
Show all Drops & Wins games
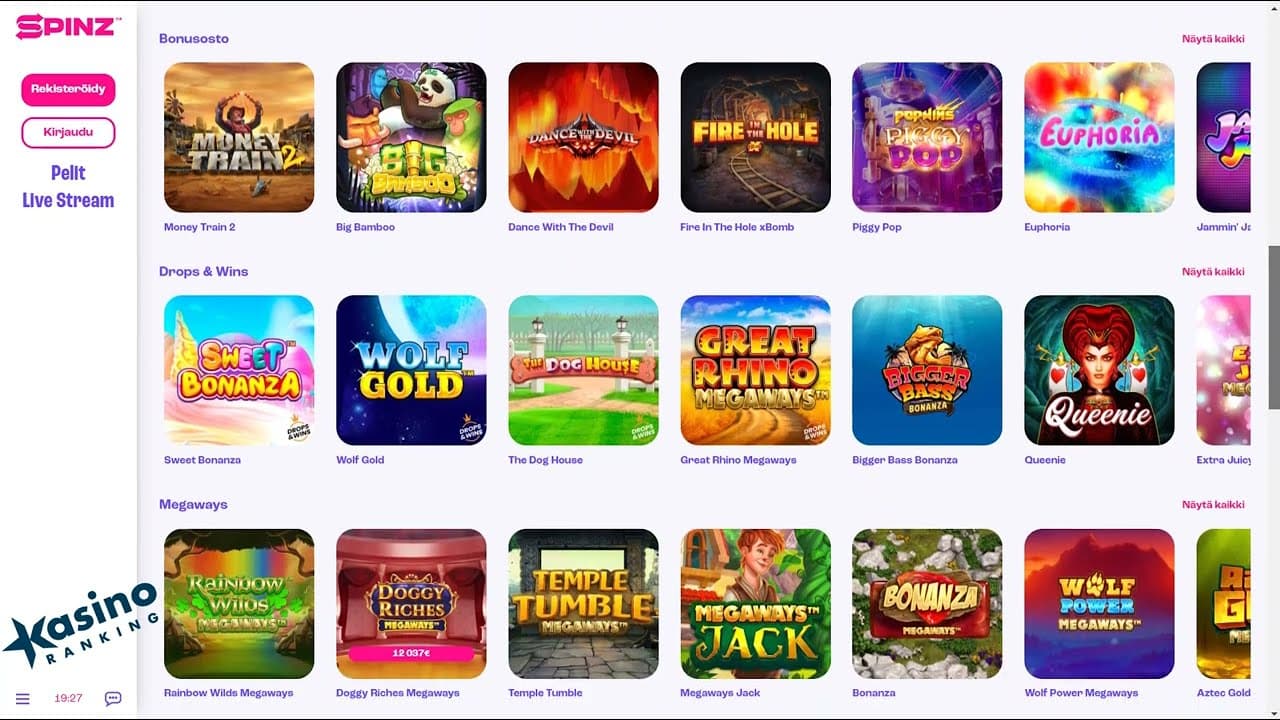[1213, 272]
